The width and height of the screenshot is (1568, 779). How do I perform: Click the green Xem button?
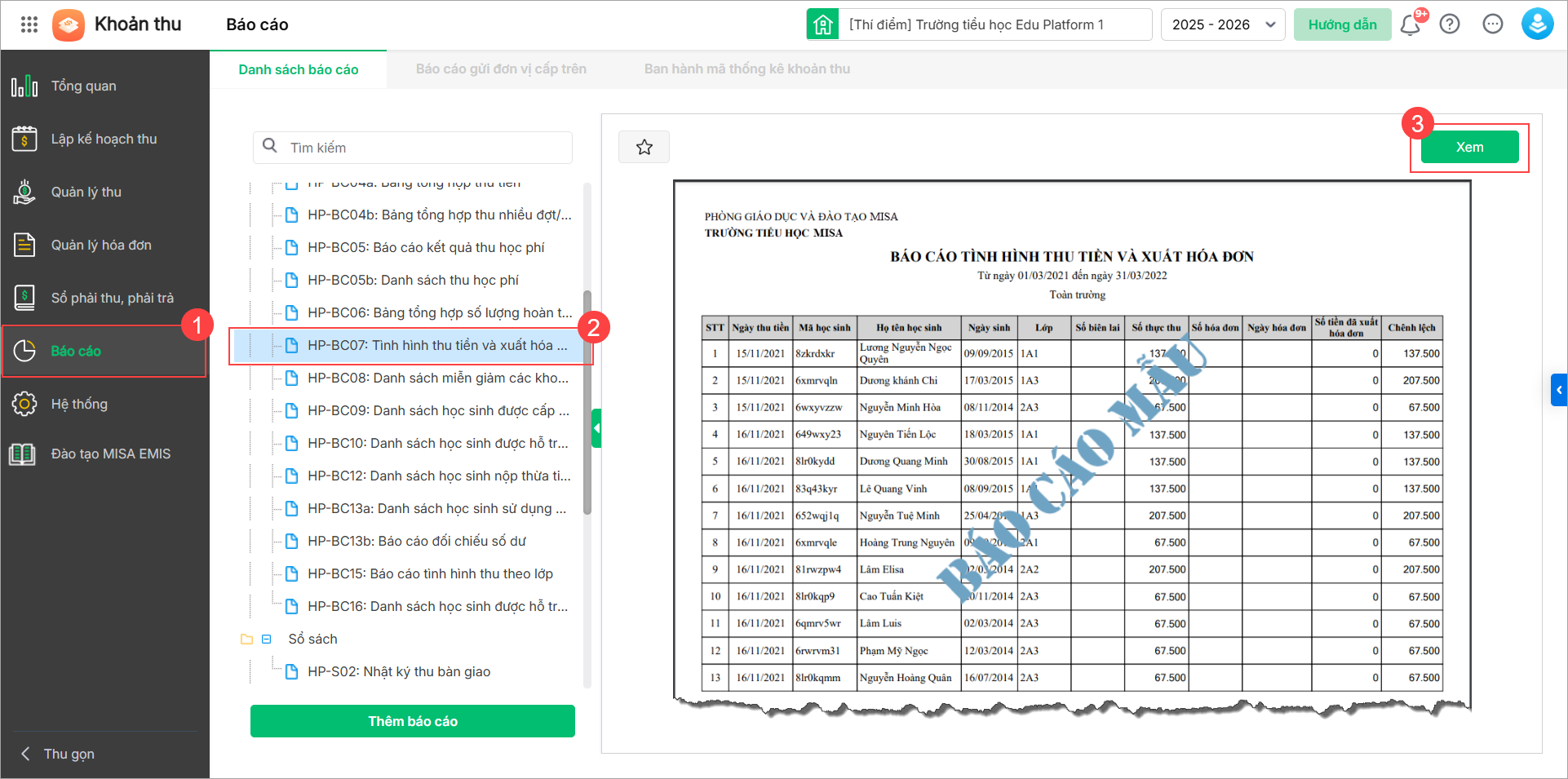[1469, 147]
